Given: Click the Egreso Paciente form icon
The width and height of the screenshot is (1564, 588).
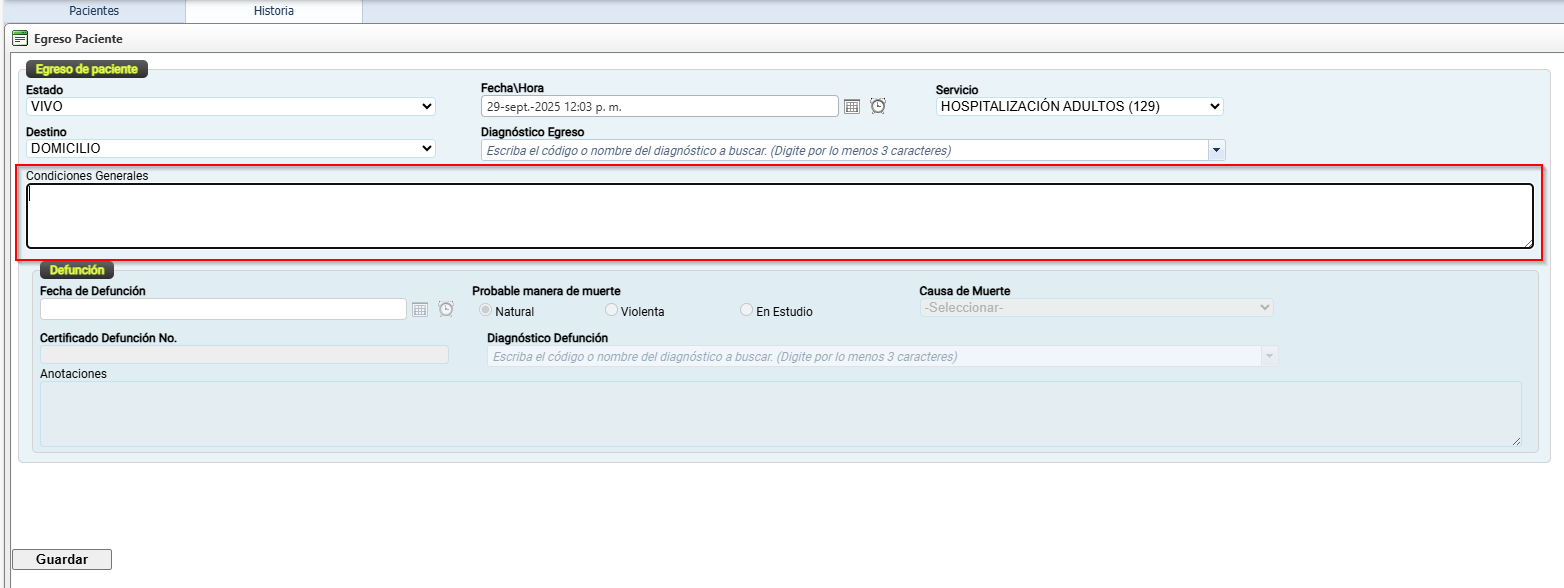Looking at the screenshot, I should click(20, 38).
